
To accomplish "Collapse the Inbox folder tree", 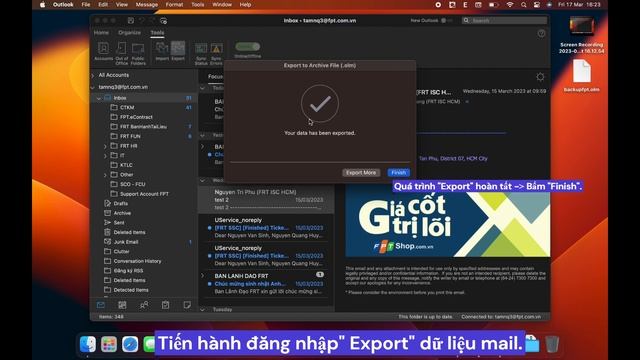I will click(x=99, y=98).
